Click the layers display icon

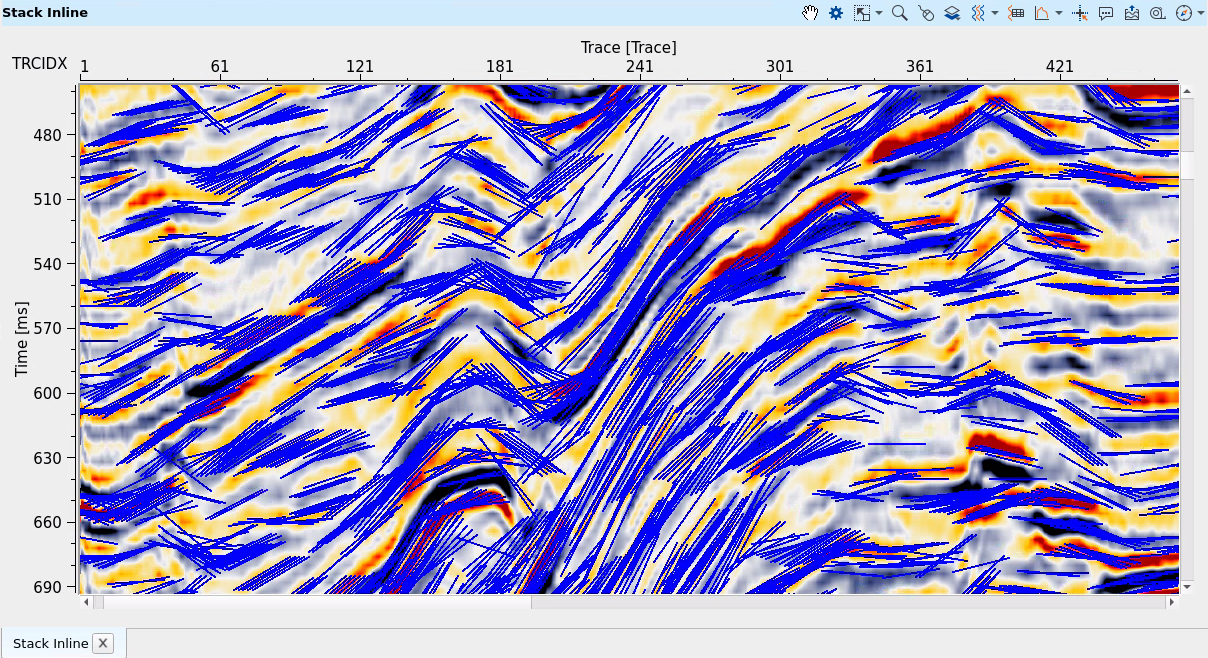pos(951,13)
